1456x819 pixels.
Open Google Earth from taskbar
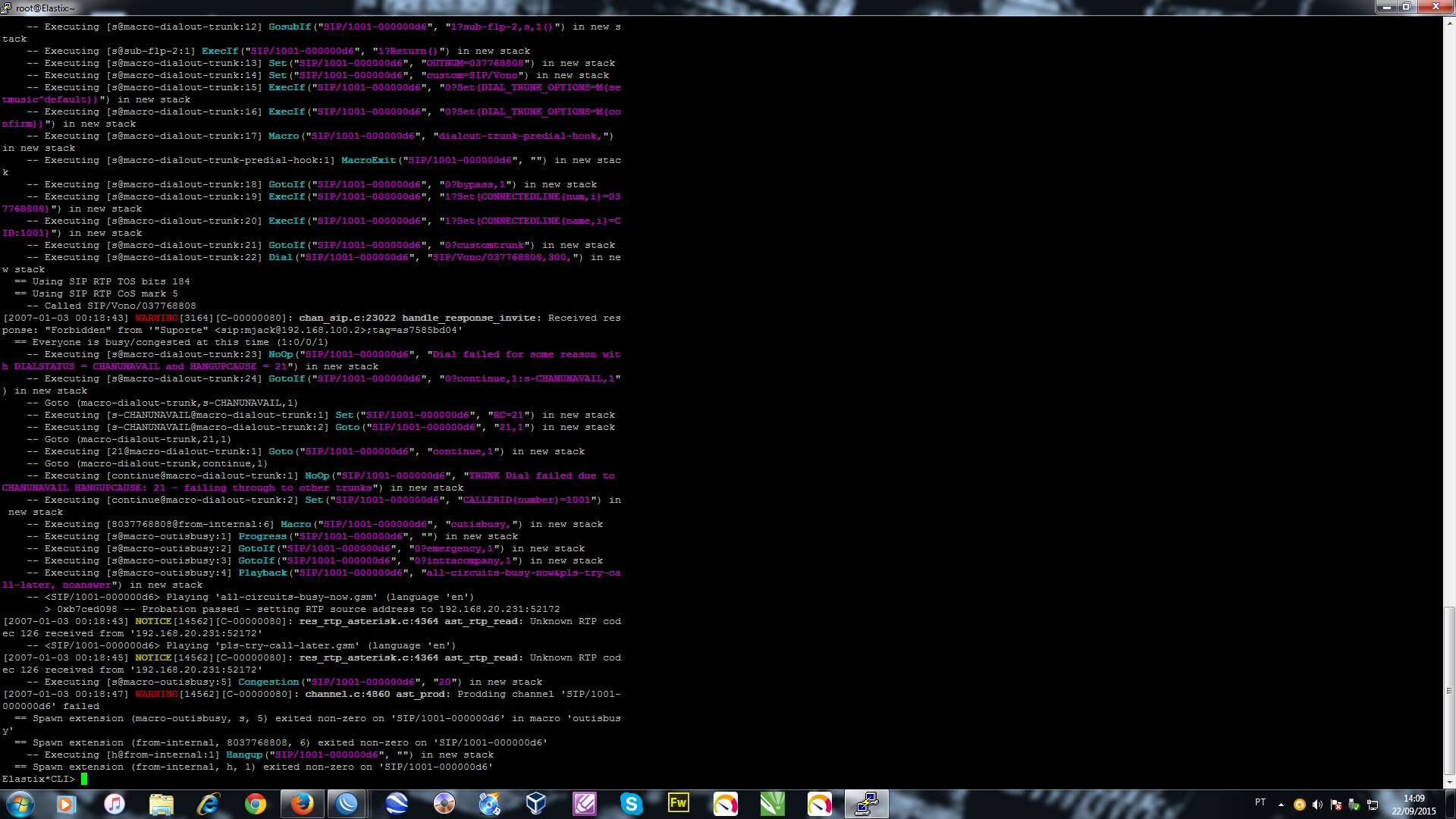coord(397,804)
